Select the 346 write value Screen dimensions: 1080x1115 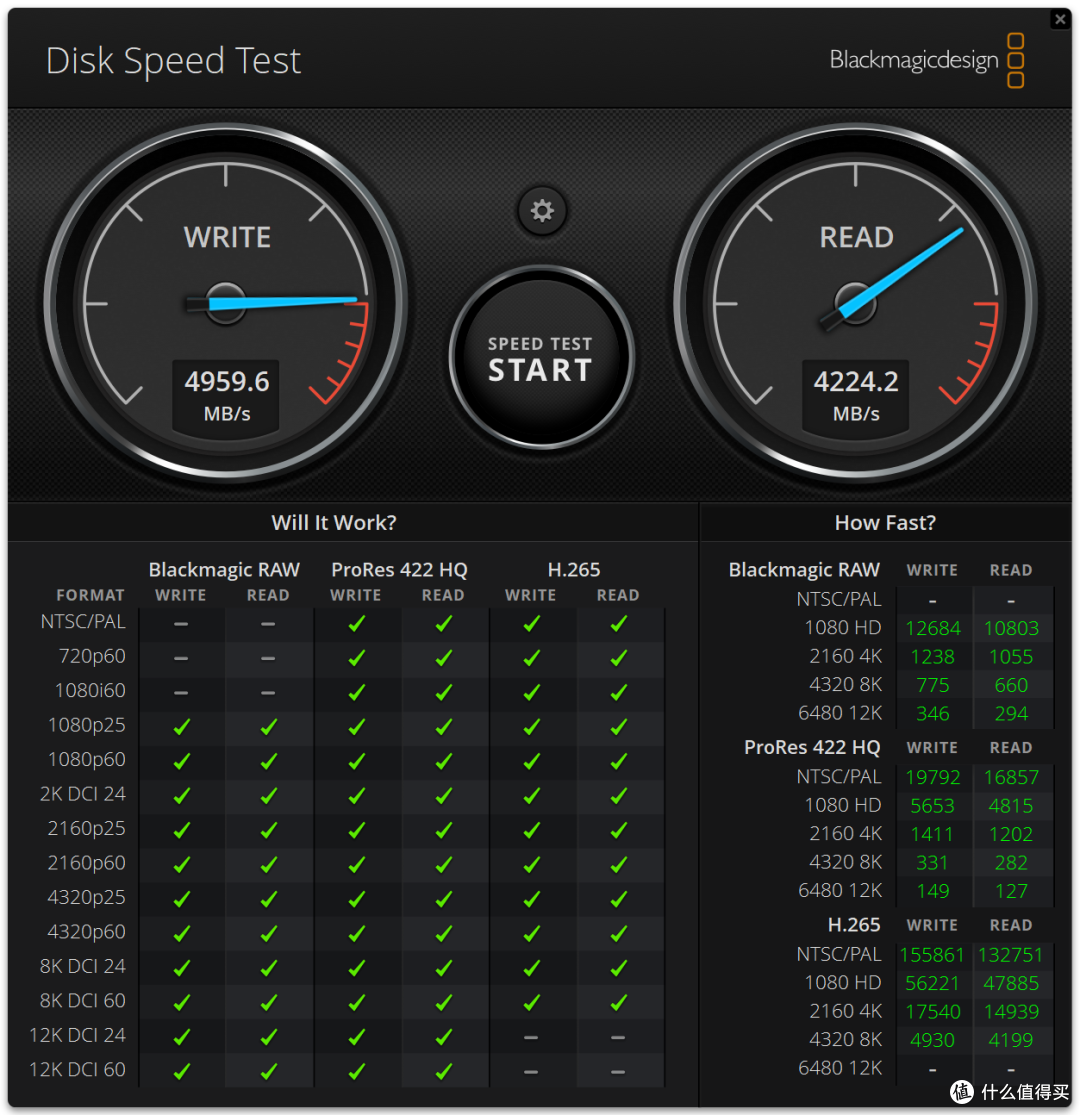933,714
